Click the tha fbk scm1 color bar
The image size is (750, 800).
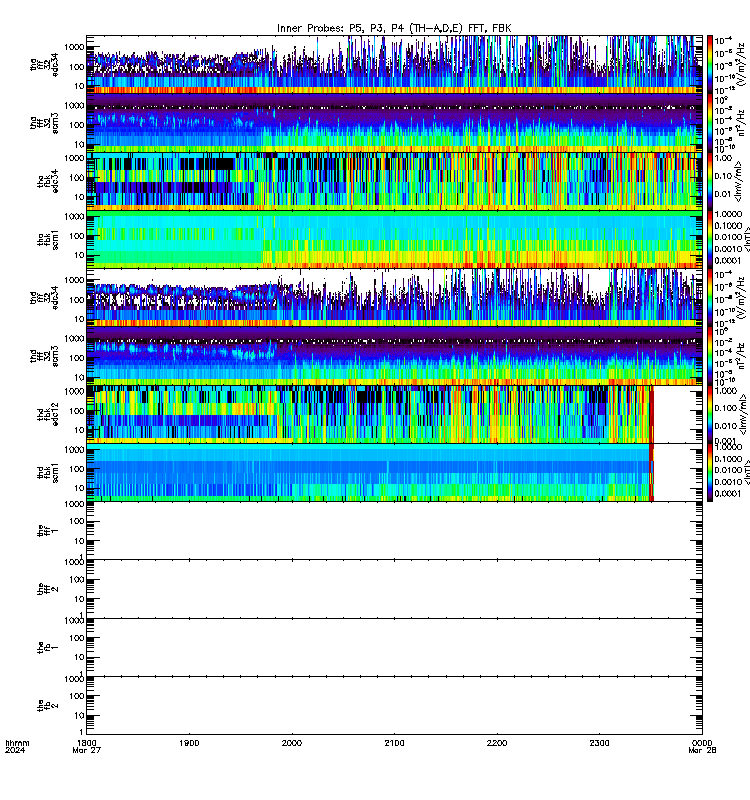click(710, 239)
